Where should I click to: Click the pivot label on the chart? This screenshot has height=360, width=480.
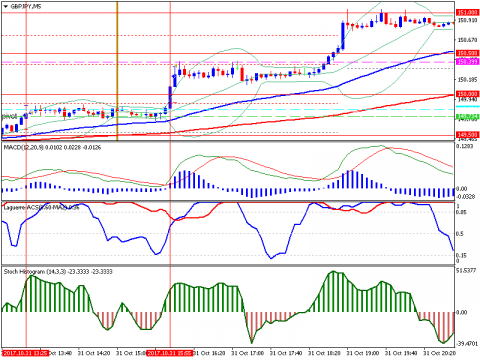[9, 117]
